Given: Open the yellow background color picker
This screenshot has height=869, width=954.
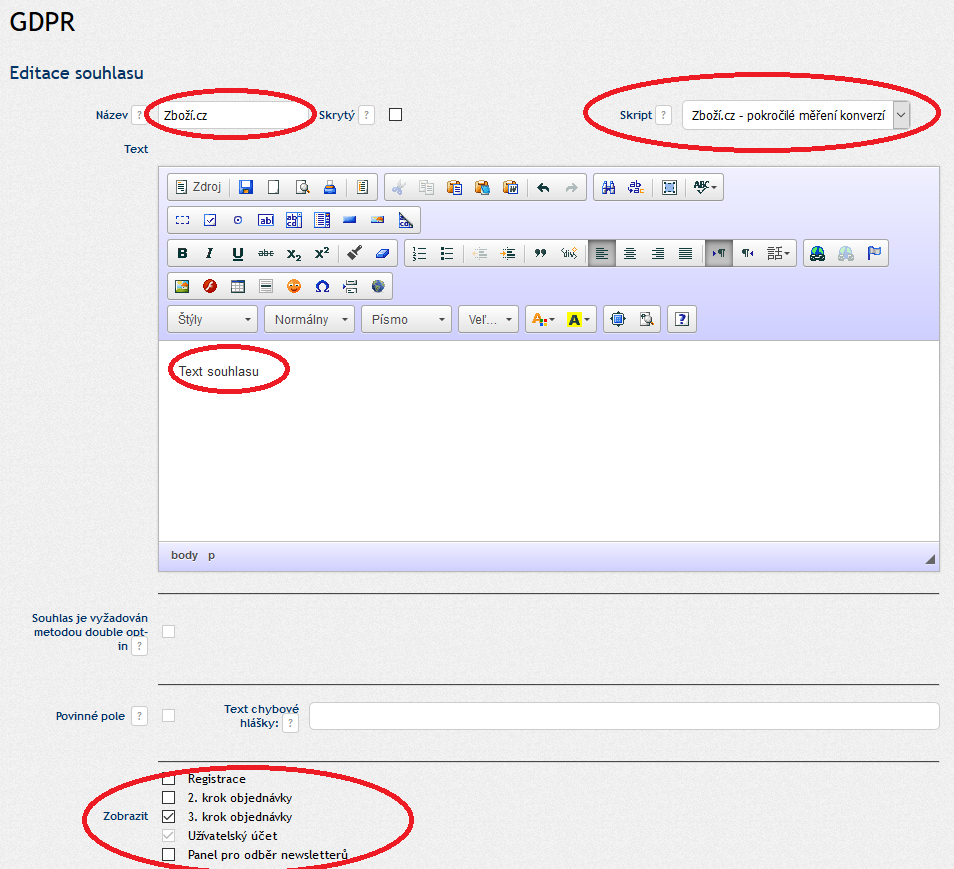Looking at the screenshot, I should [x=579, y=319].
